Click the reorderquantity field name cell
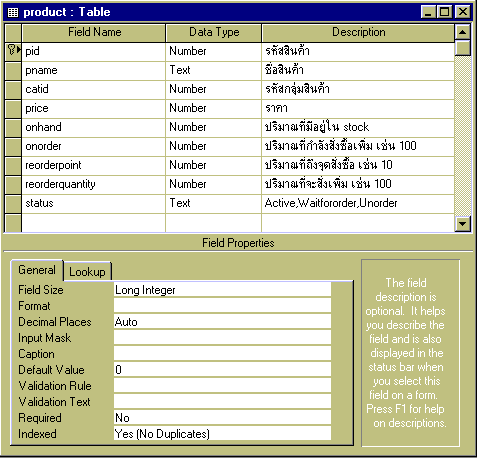 (x=93, y=184)
